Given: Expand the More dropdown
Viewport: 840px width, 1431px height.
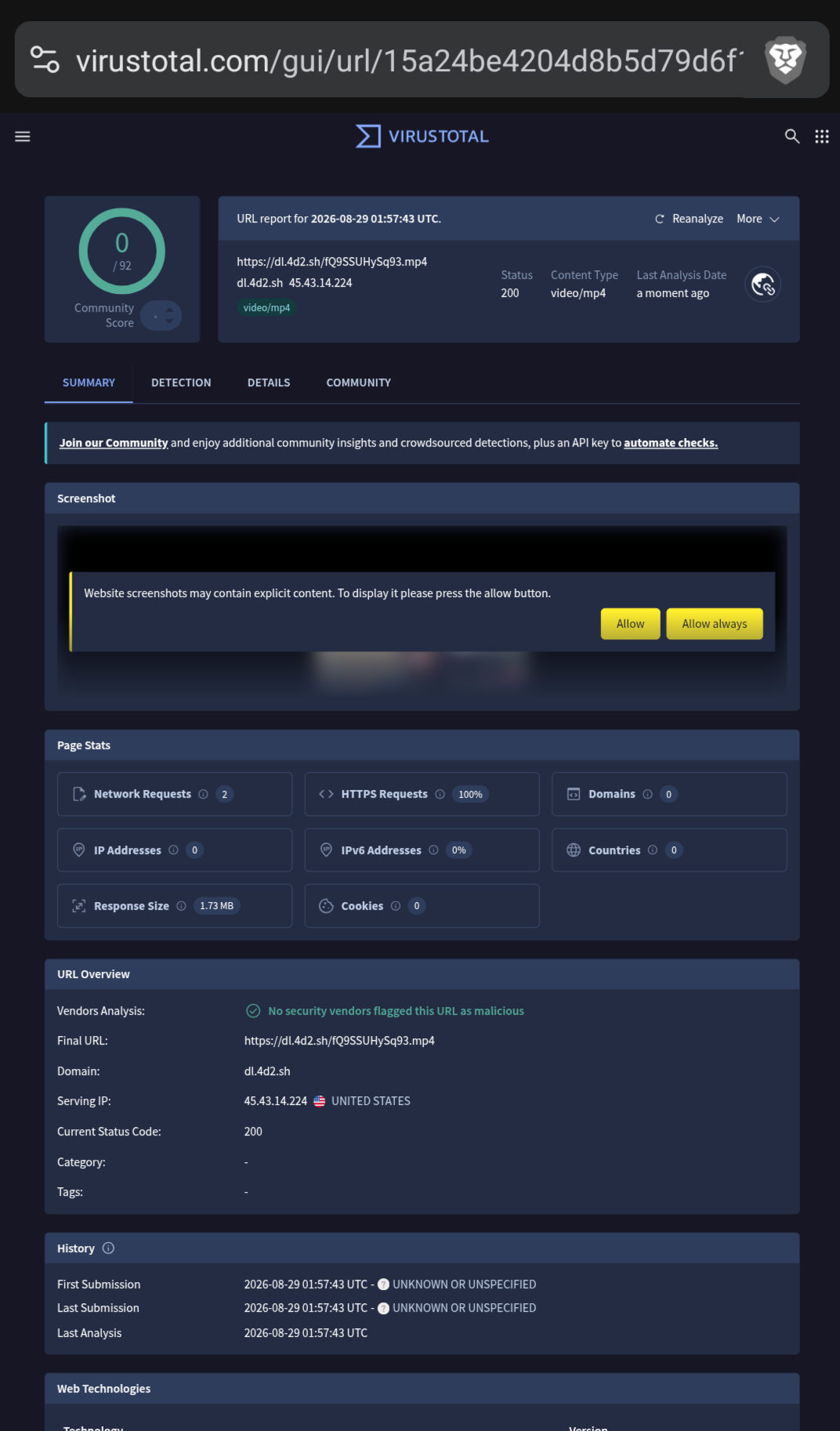Looking at the screenshot, I should [x=758, y=219].
